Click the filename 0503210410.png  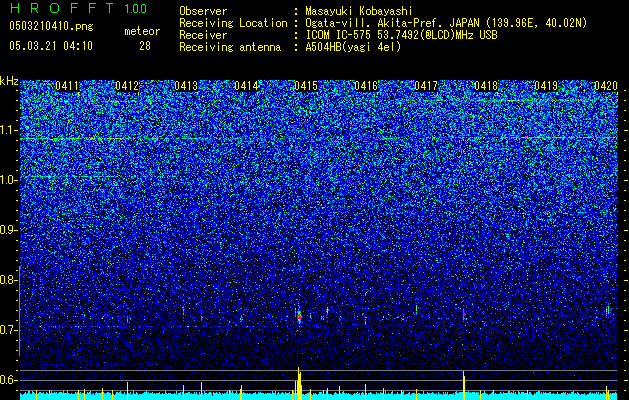[51, 26]
